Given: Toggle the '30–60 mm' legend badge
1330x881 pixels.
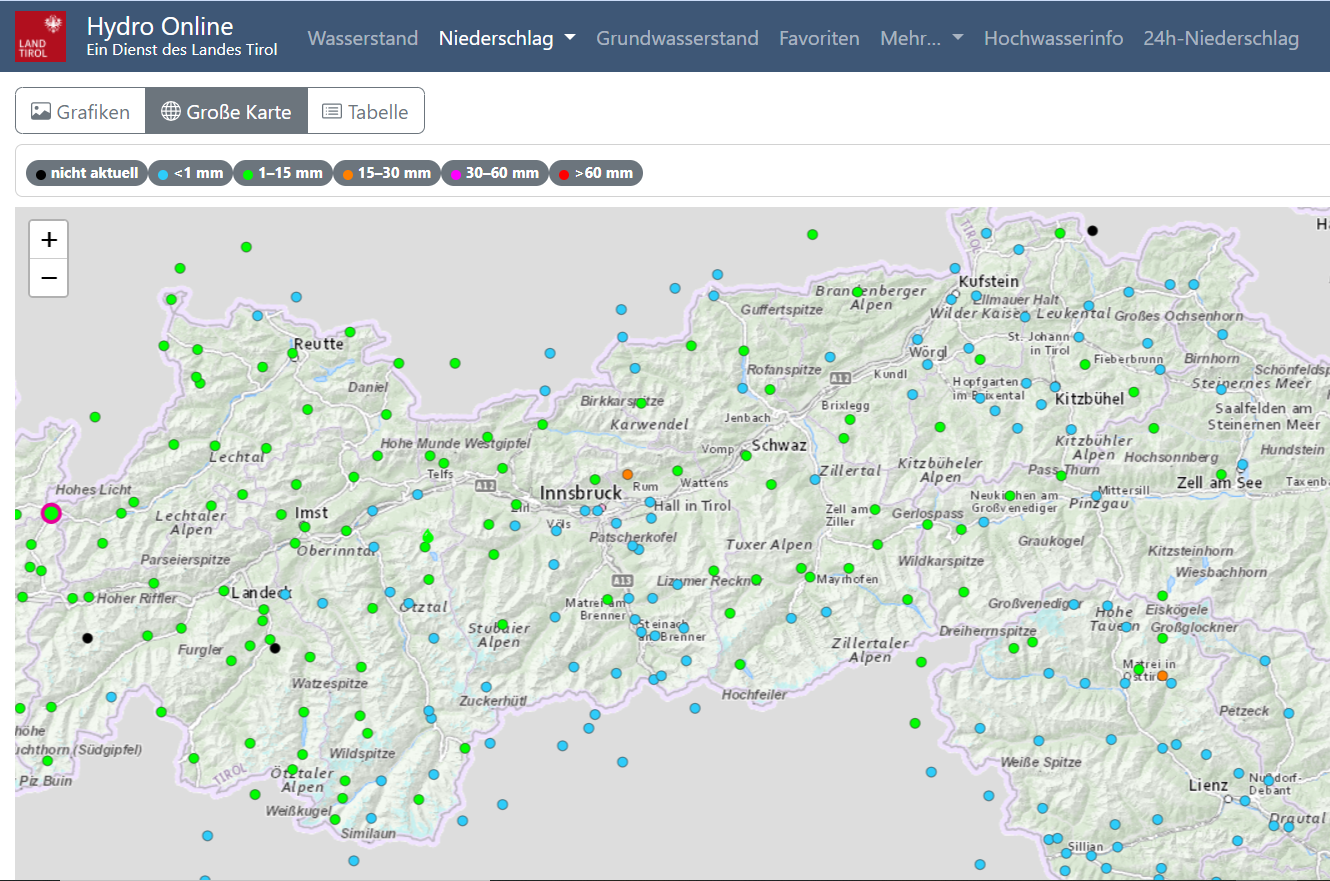Looking at the screenshot, I should (495, 173).
